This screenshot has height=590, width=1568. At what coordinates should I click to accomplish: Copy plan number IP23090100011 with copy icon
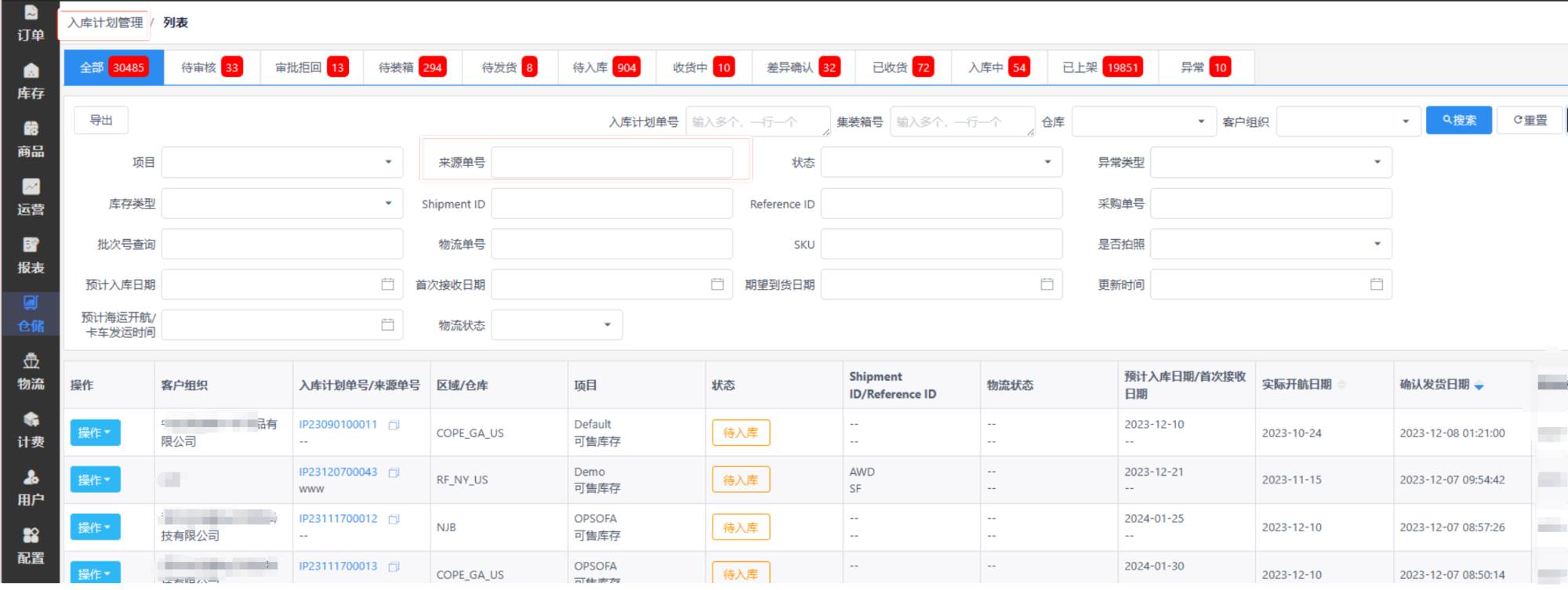pyautogui.click(x=394, y=425)
